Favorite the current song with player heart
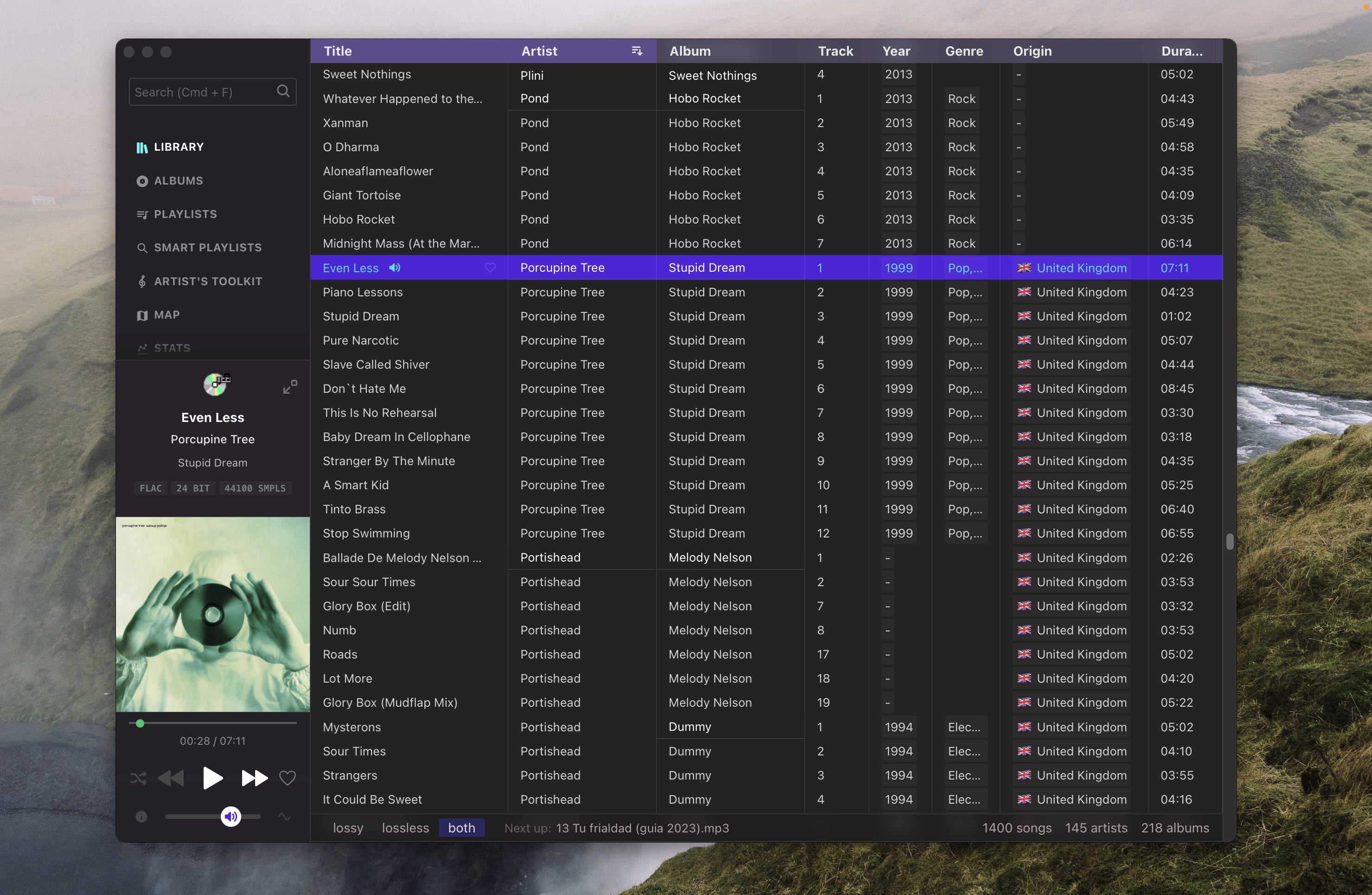1372x895 pixels. (x=287, y=779)
